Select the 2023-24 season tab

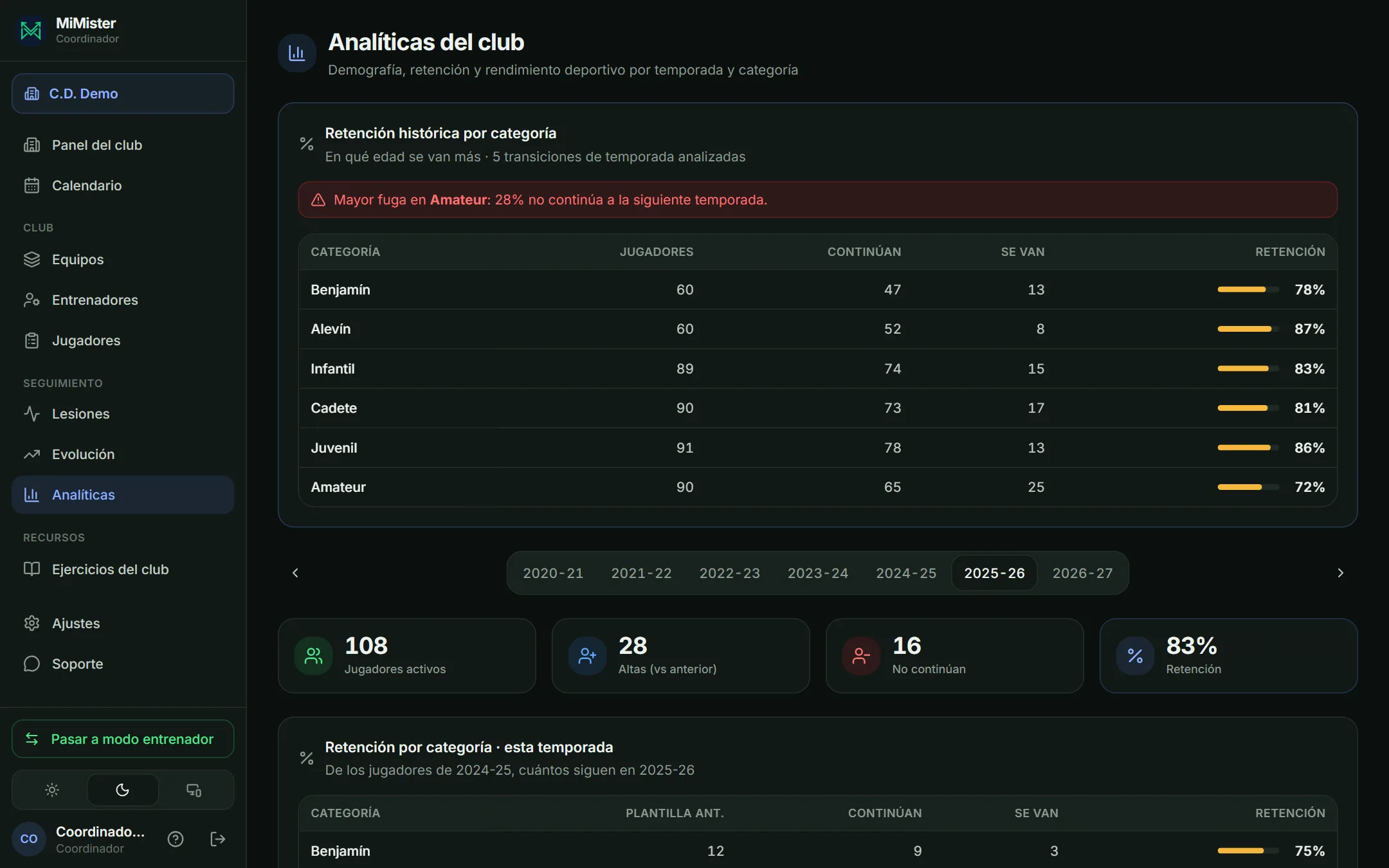818,573
